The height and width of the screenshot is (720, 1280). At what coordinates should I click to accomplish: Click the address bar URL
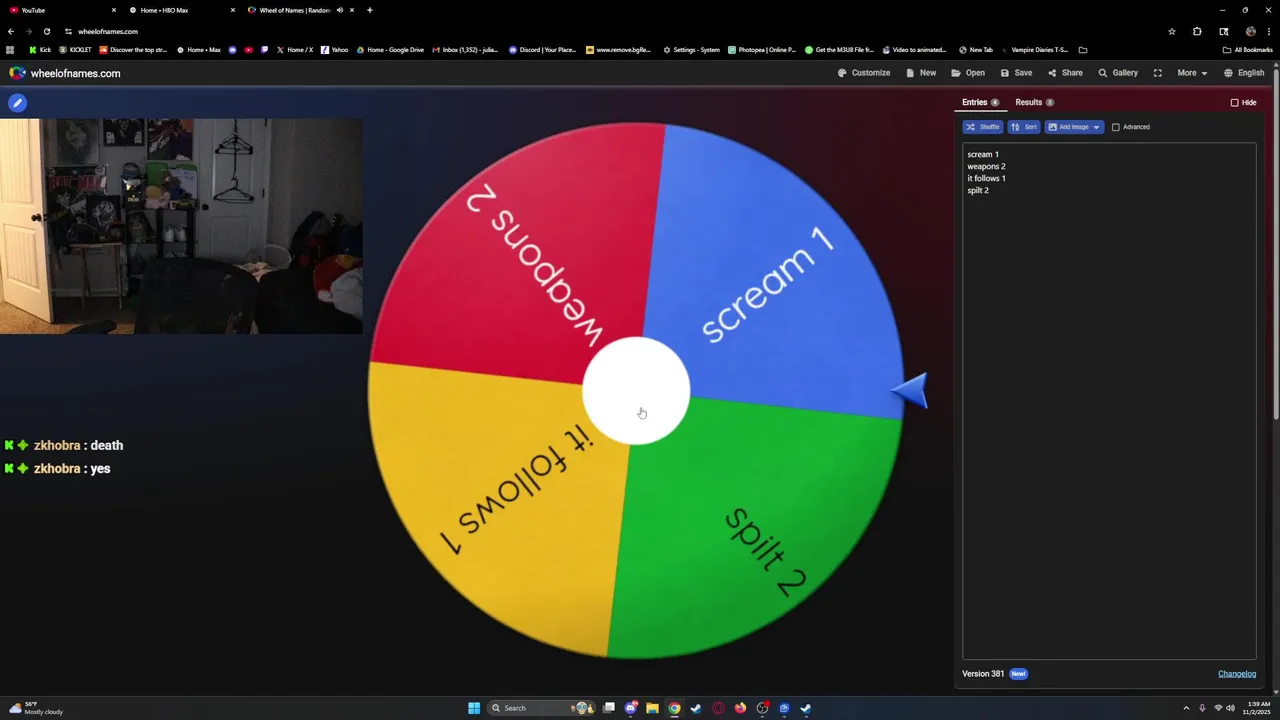tap(108, 31)
